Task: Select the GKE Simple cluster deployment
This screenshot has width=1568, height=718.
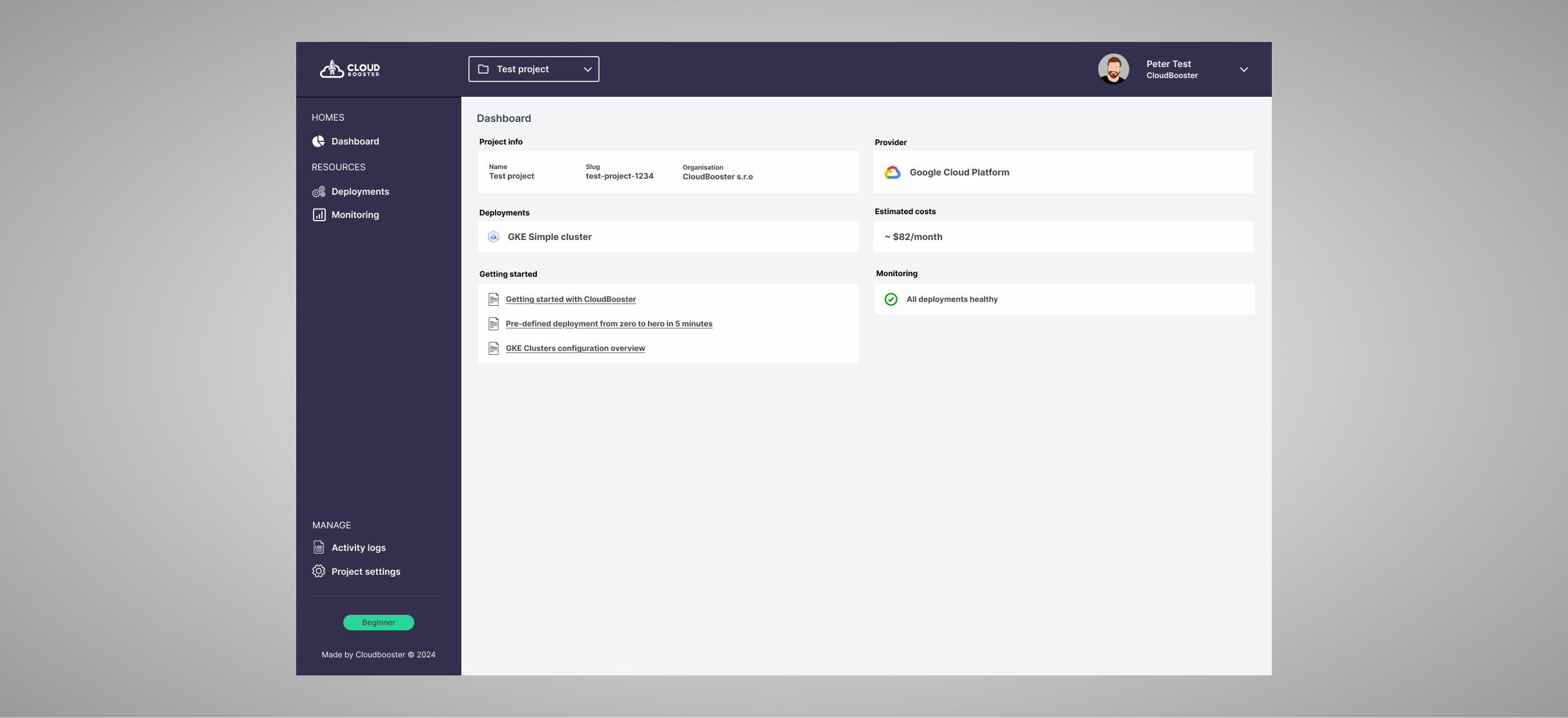Action: pos(549,236)
